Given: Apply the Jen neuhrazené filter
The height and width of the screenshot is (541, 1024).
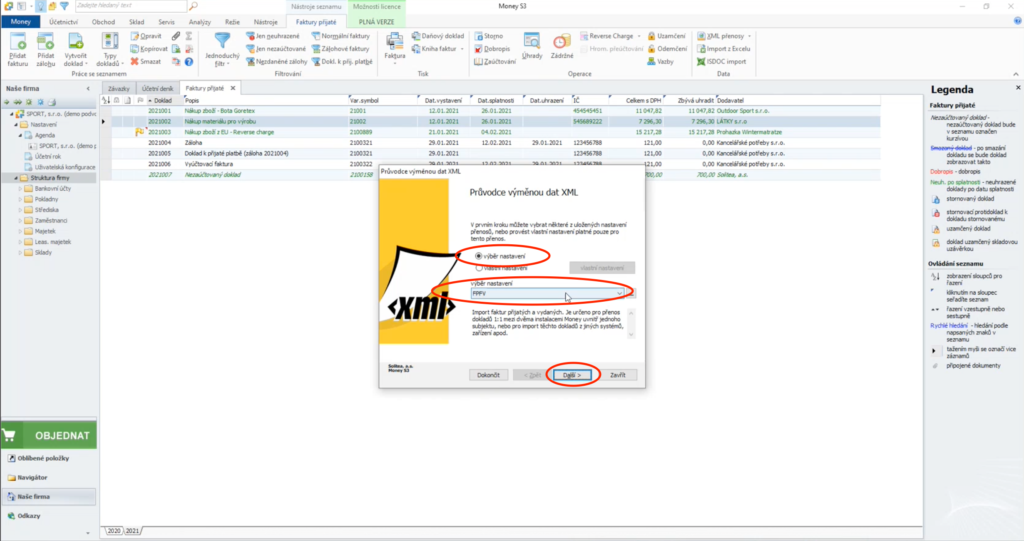Looking at the screenshot, I should pos(272,36).
